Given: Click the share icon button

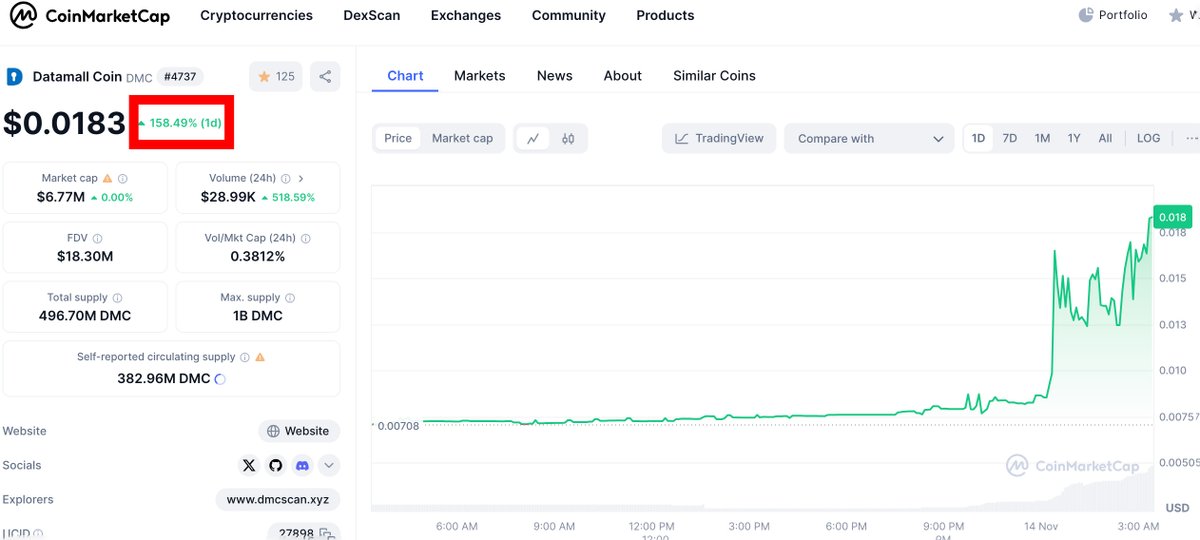Looking at the screenshot, I should [325, 76].
